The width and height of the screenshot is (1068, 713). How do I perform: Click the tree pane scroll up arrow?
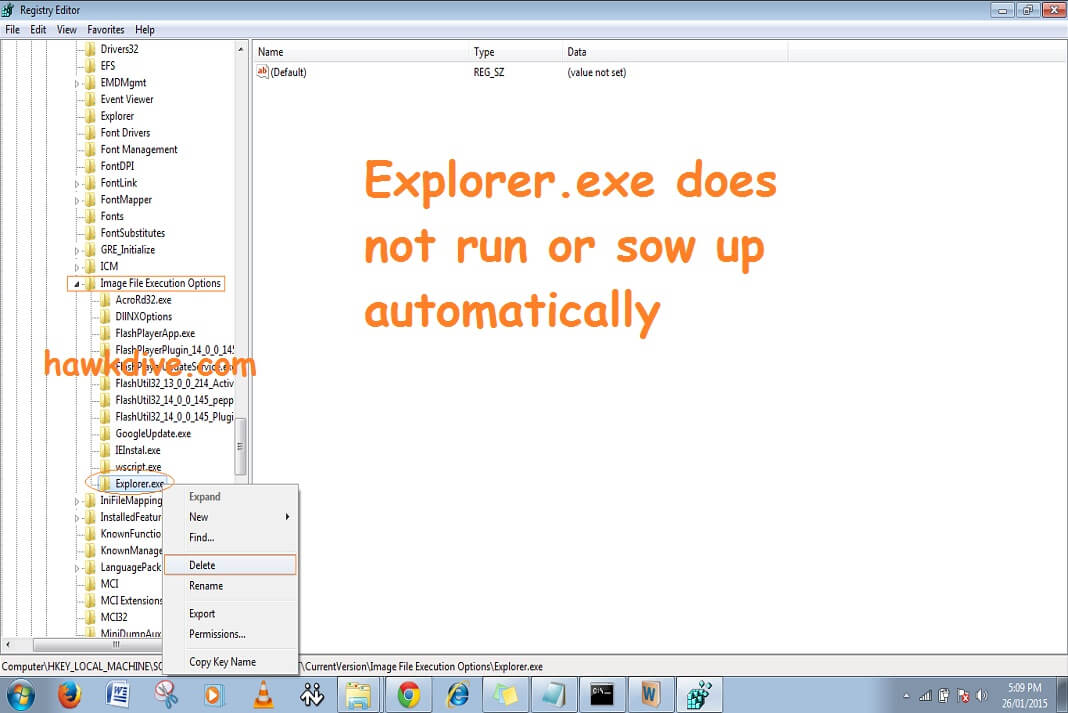240,49
